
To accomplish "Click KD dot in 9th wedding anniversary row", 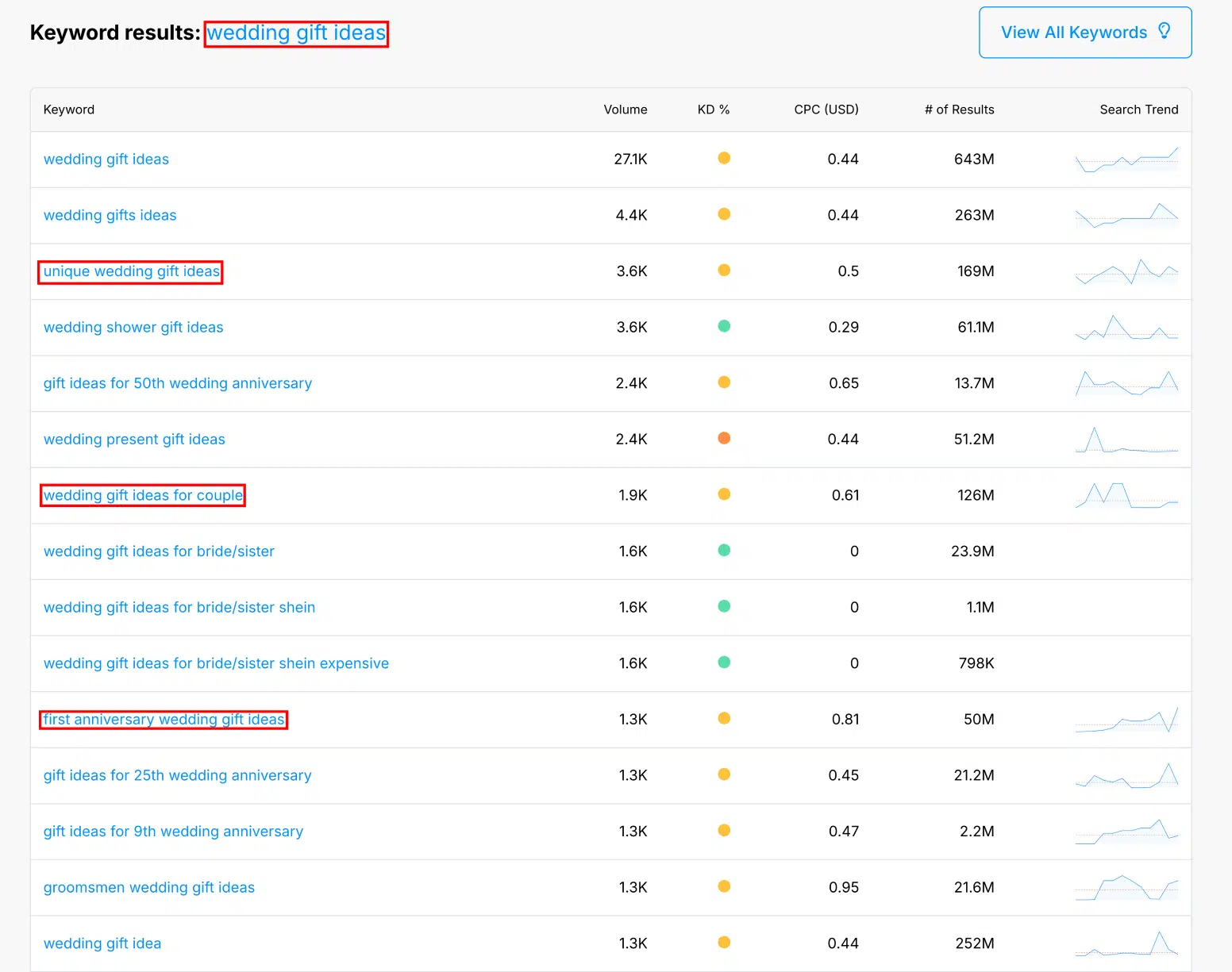I will tap(724, 831).
